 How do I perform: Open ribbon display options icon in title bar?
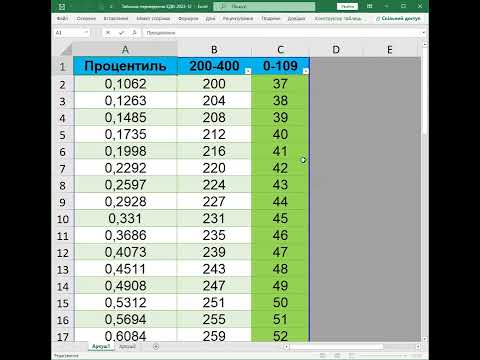[x=369, y=6]
